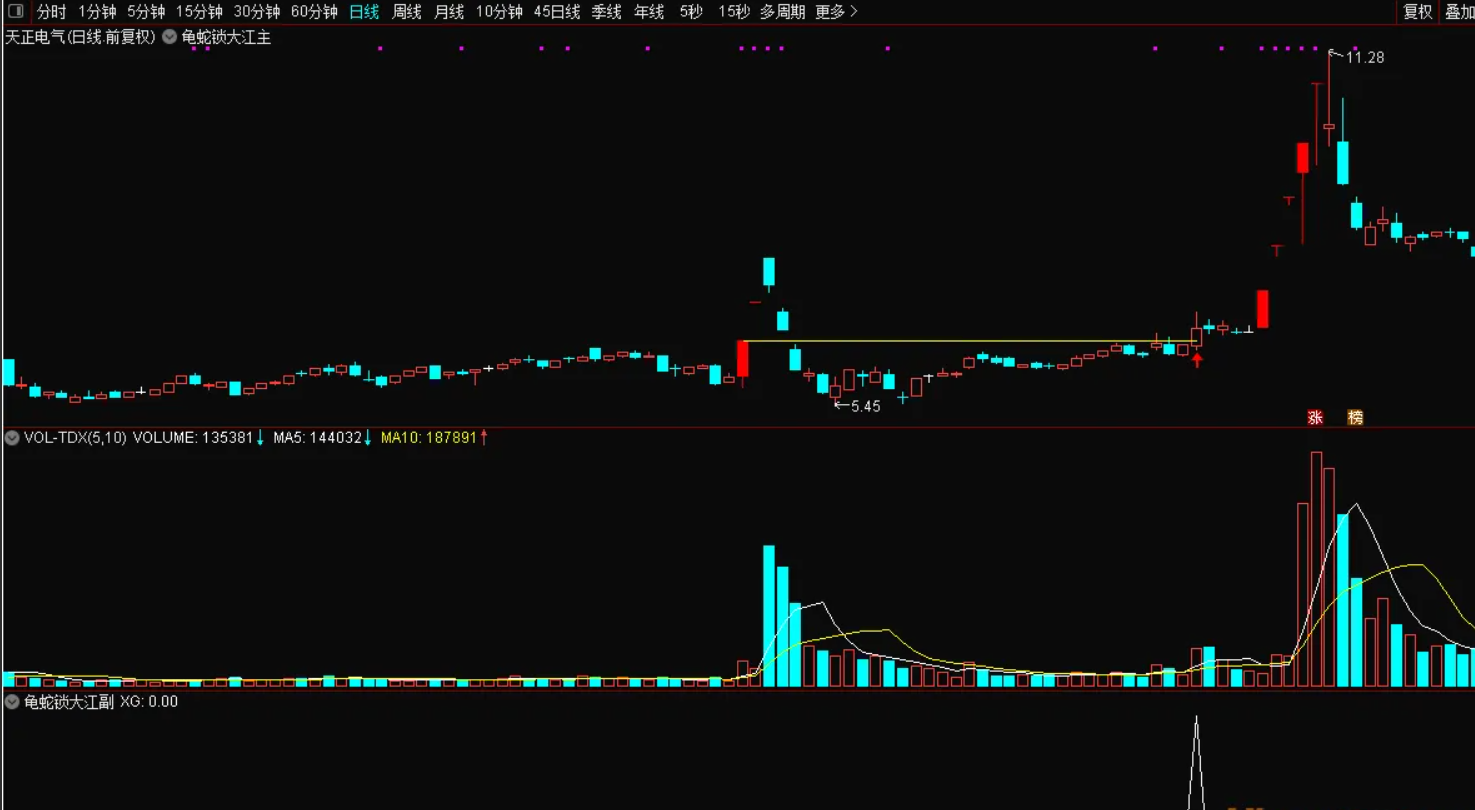Click the red arrow signal marker under candlestick
Viewport: 1475px width, 810px height.
(x=1196, y=360)
